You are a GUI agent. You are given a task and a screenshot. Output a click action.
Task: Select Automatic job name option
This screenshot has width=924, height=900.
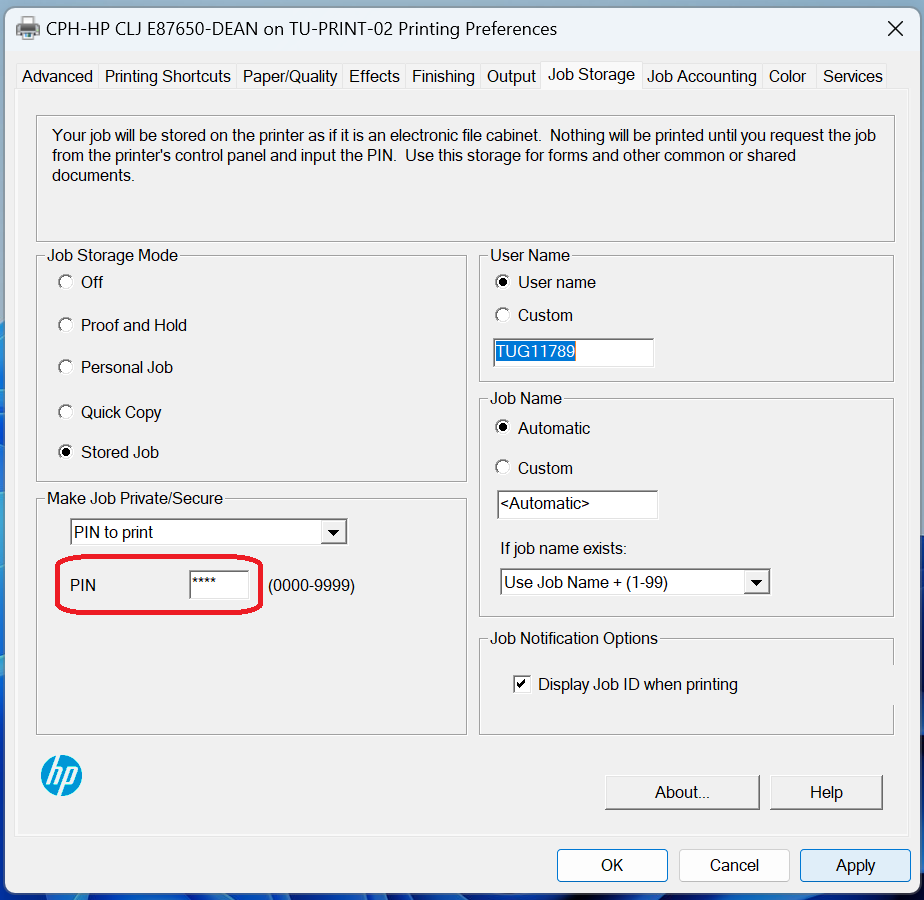[x=542, y=428]
